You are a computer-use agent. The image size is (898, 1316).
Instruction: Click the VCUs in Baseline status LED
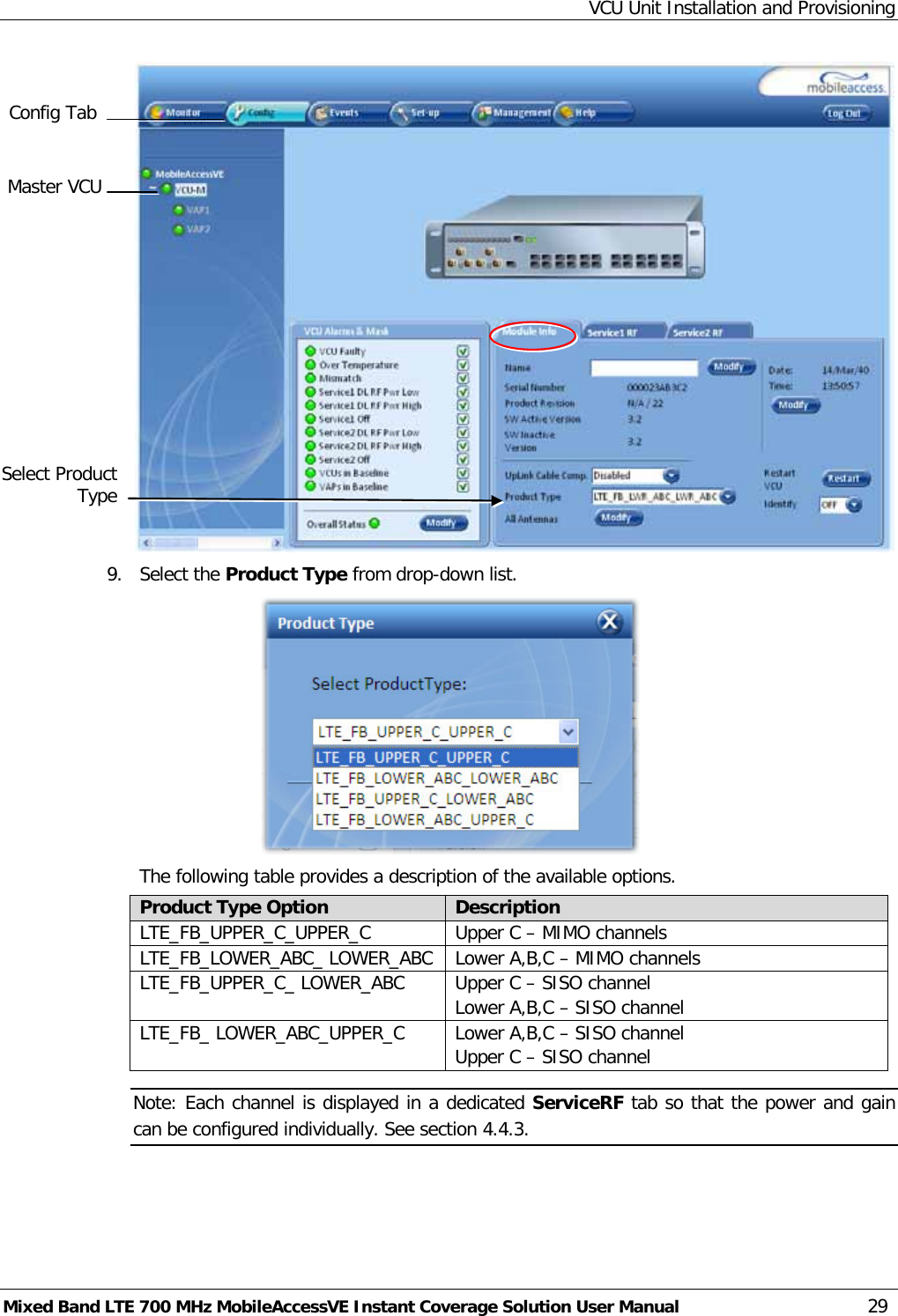click(x=310, y=473)
